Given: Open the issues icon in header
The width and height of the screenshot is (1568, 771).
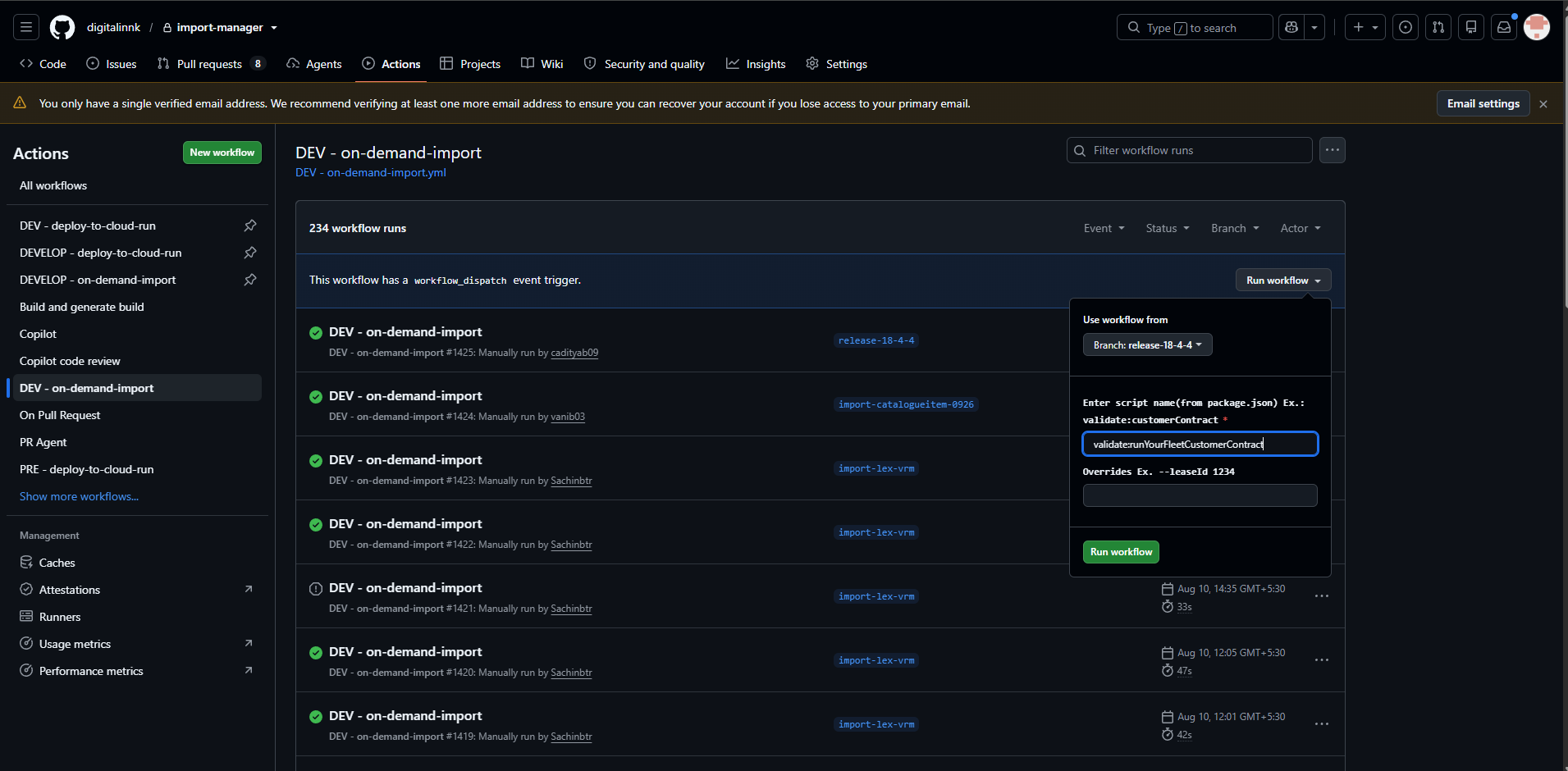Looking at the screenshot, I should 1406,27.
